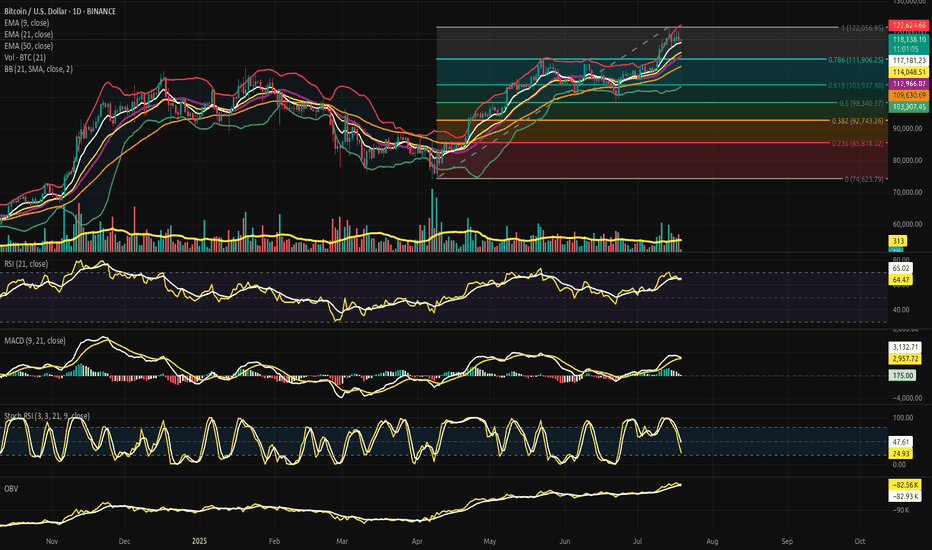Click the 47.61 Stoch RSI value tag
The image size is (932, 550).
tap(901, 442)
